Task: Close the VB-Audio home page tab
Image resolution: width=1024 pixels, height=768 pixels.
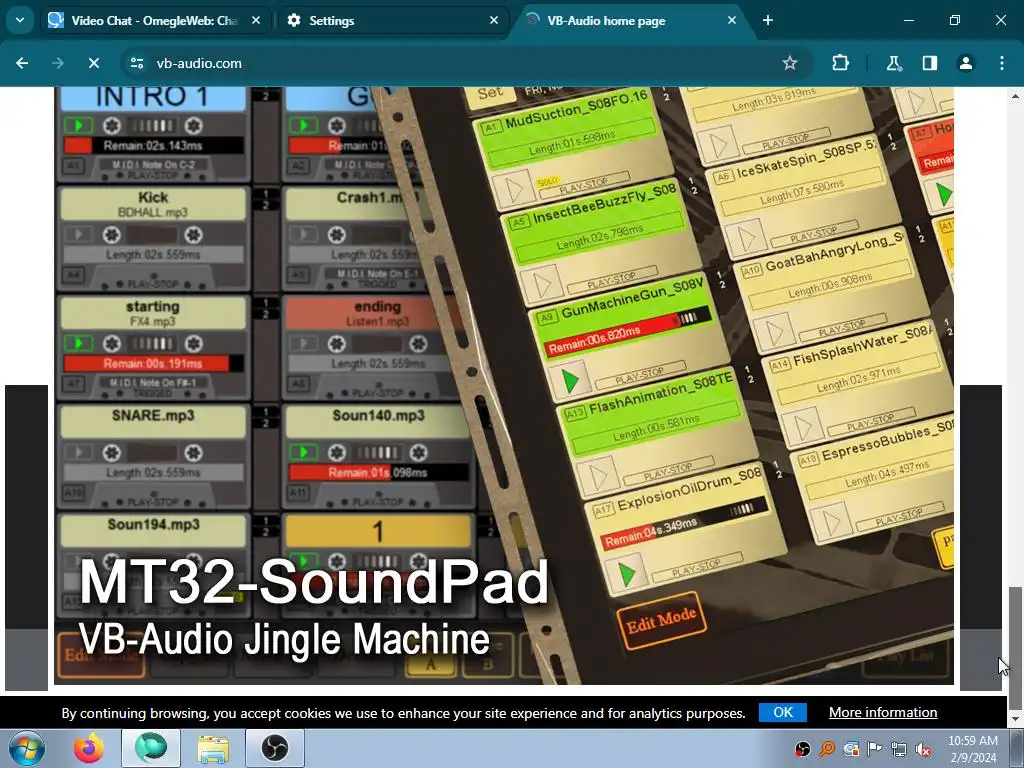Action: pyautogui.click(x=731, y=20)
